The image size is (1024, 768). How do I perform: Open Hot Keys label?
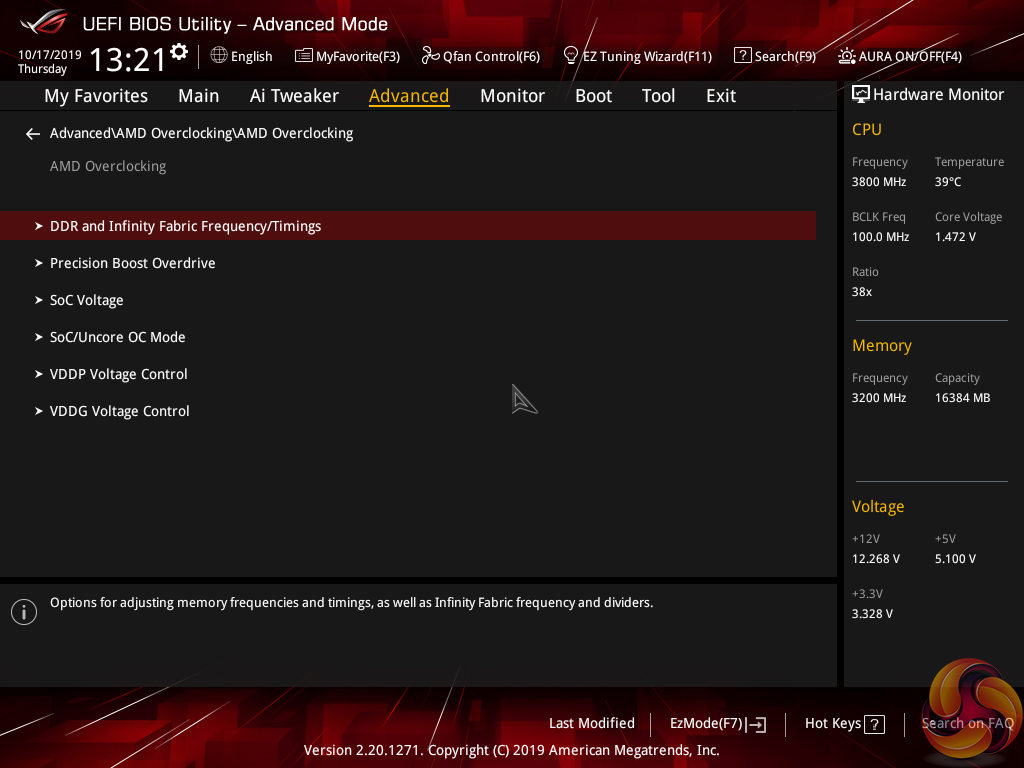pyautogui.click(x=833, y=724)
